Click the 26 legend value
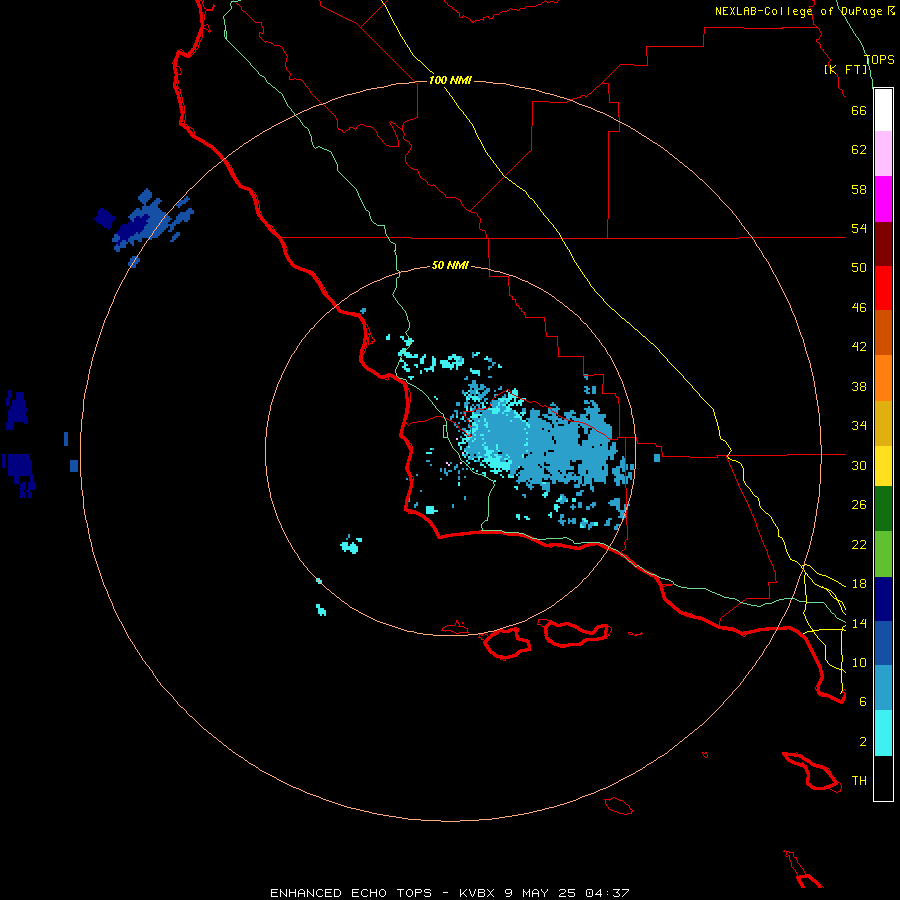 click(x=859, y=505)
